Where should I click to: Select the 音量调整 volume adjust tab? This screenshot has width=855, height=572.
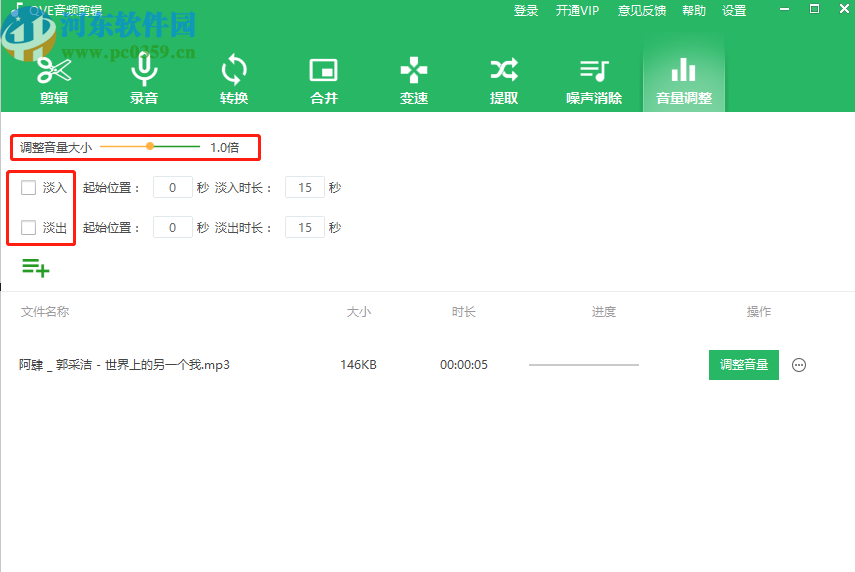684,73
